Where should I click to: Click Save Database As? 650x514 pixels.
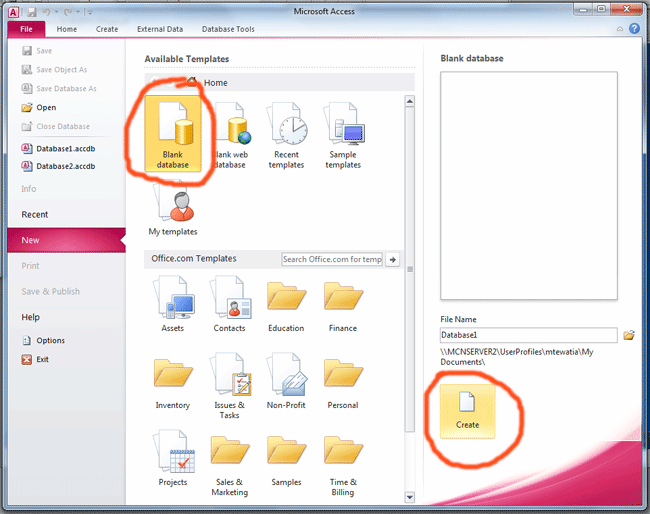point(59,88)
